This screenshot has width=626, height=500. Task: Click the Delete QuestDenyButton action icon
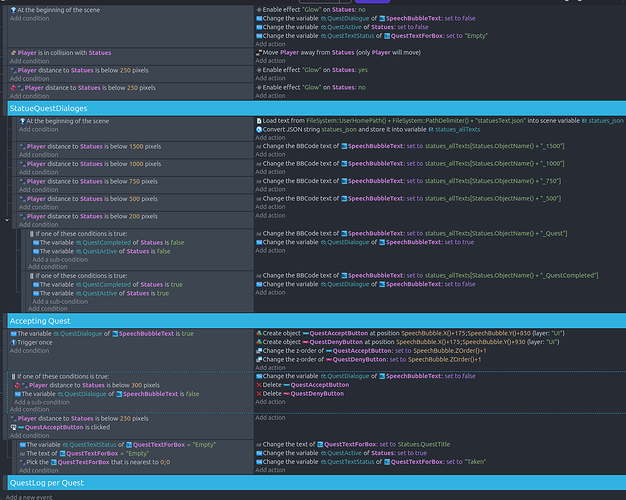[x=259, y=393]
